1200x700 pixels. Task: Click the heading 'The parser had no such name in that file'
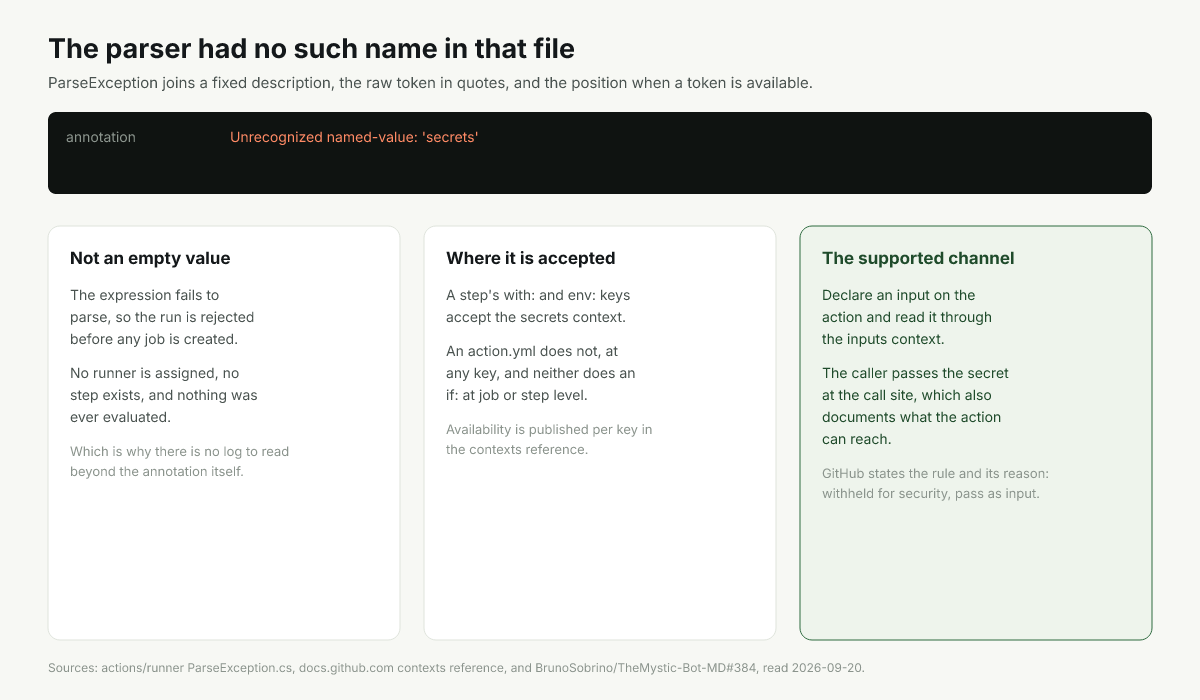coord(311,48)
